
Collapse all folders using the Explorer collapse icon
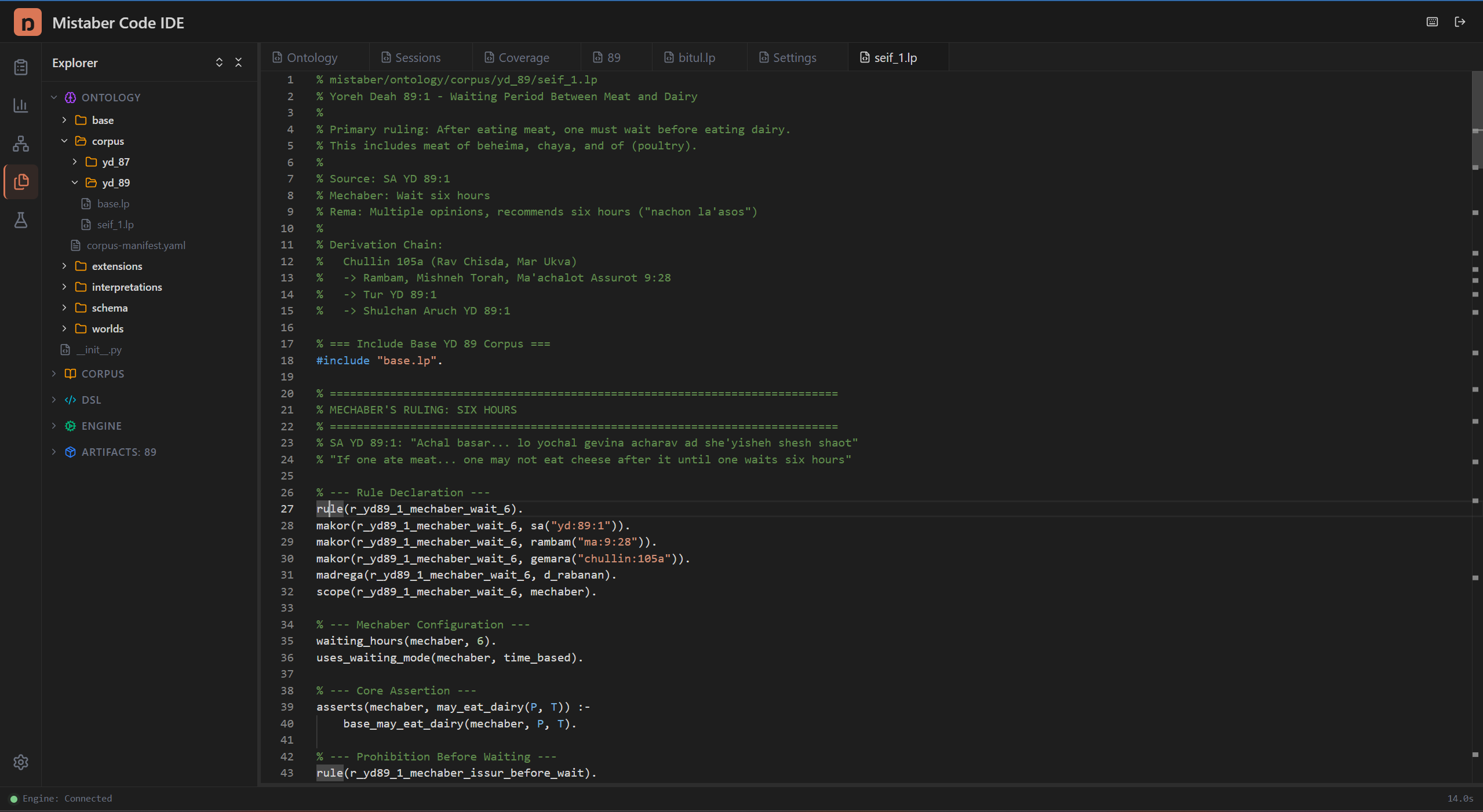[x=238, y=62]
